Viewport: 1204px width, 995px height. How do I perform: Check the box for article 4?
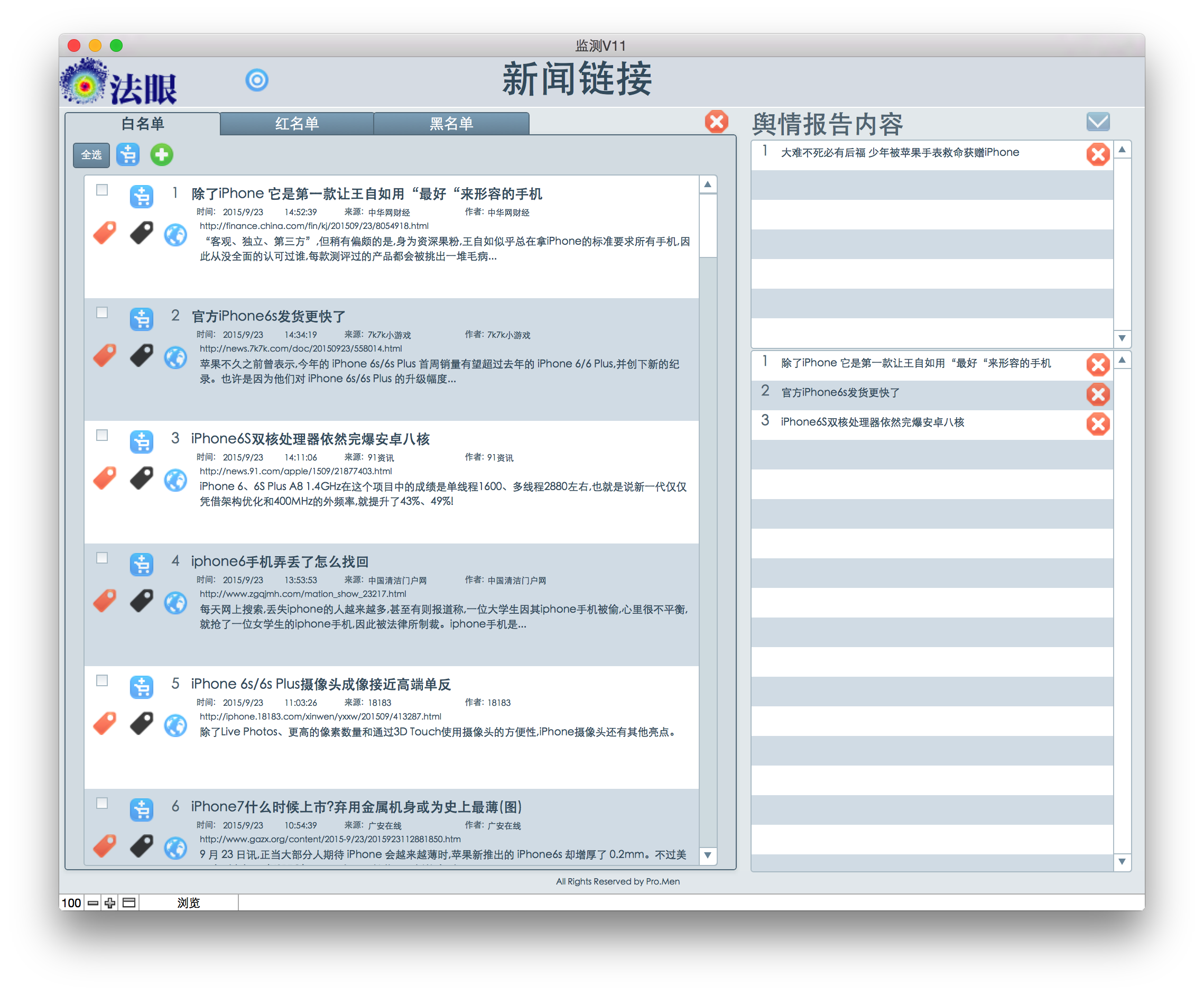point(102,558)
